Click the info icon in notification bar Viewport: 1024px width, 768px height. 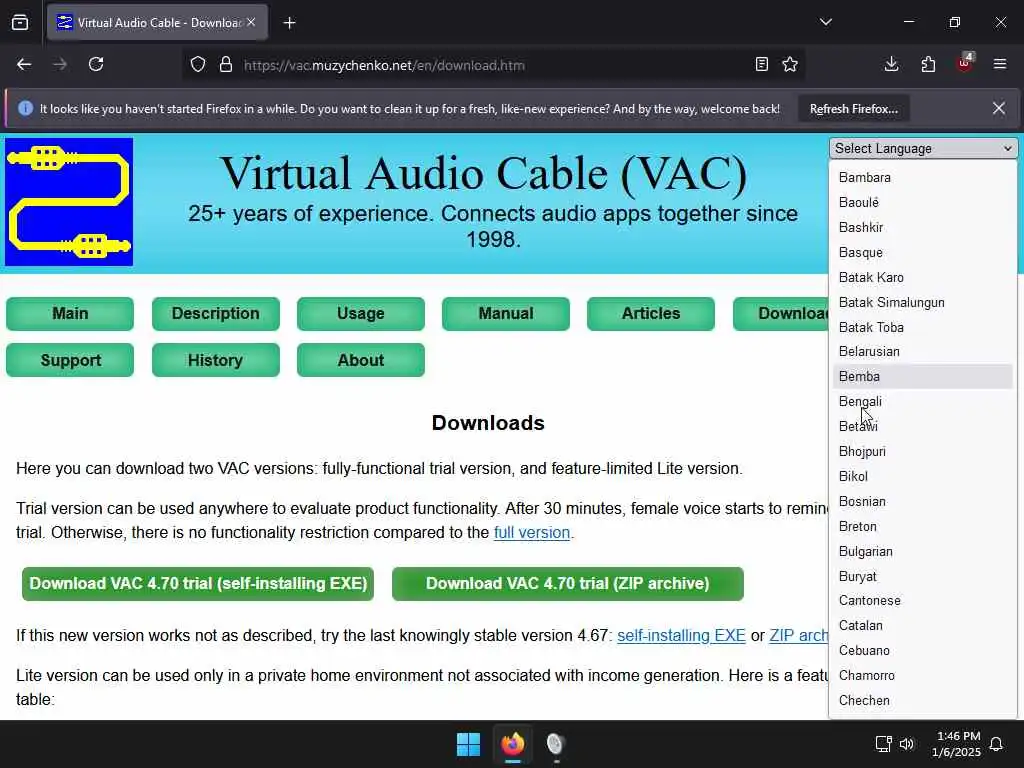coord(25,108)
